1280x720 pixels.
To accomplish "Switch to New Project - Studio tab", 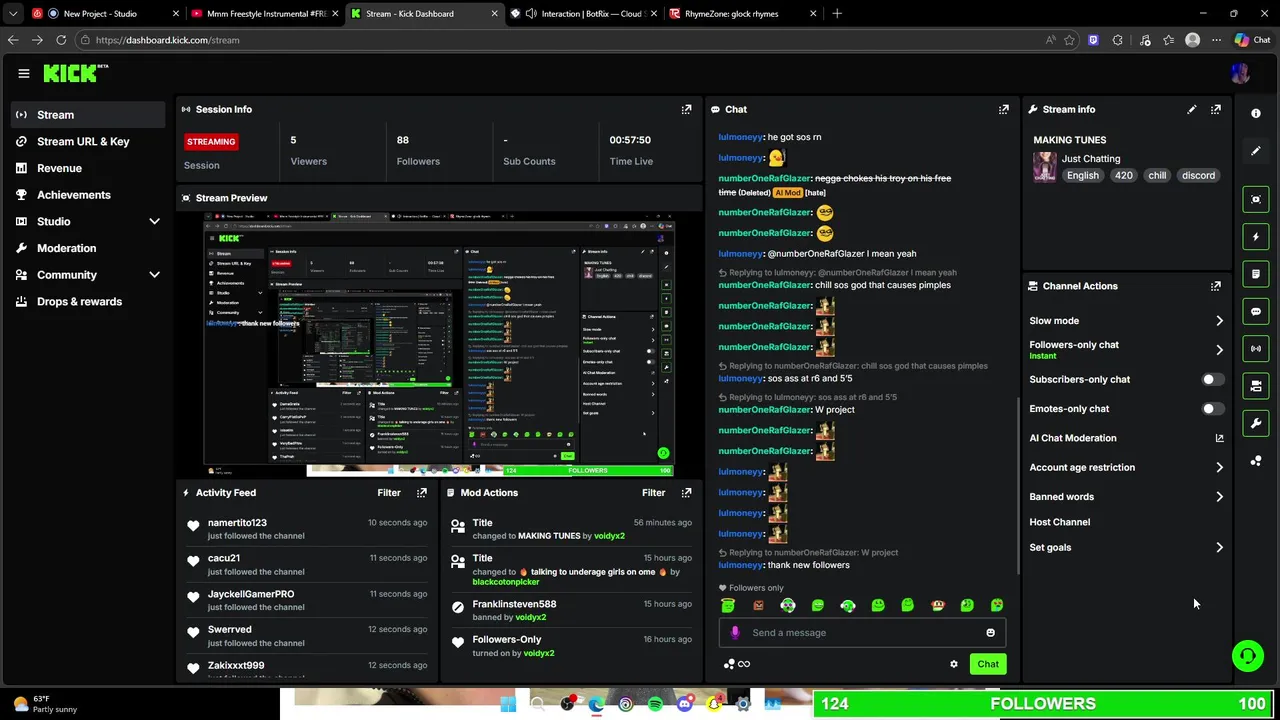I will [105, 14].
